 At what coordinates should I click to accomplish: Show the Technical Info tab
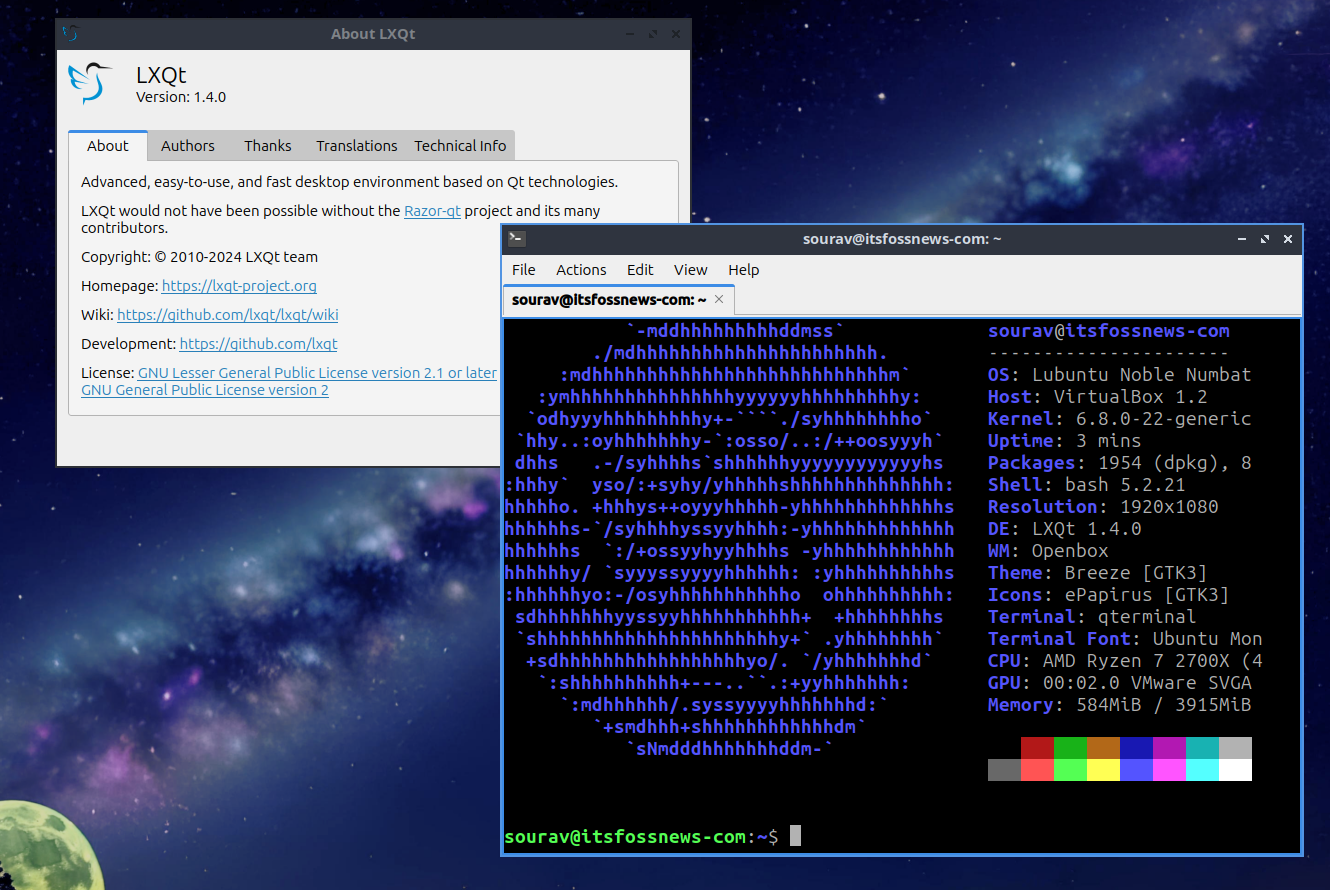tap(460, 146)
